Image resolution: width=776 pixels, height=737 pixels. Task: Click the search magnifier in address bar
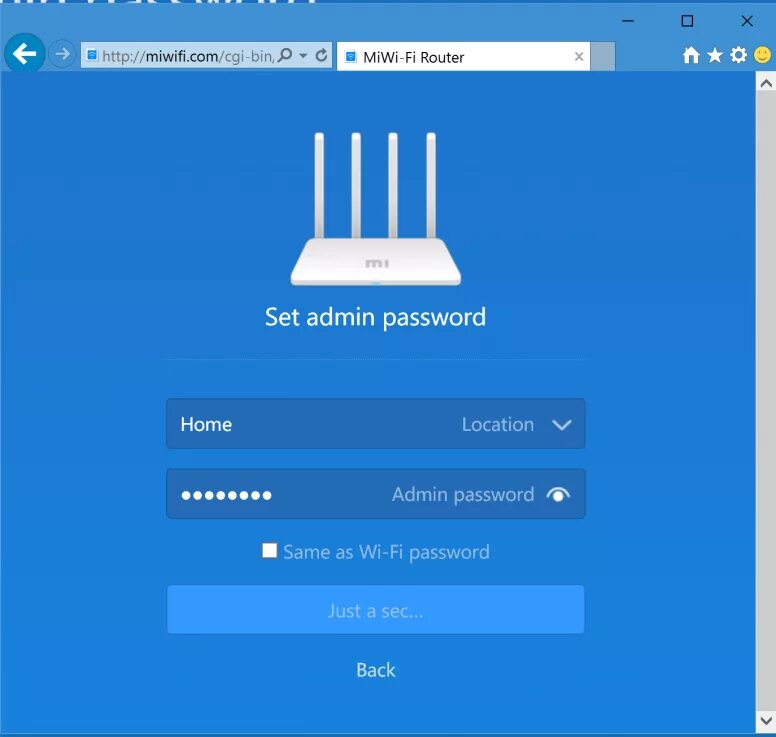click(285, 55)
